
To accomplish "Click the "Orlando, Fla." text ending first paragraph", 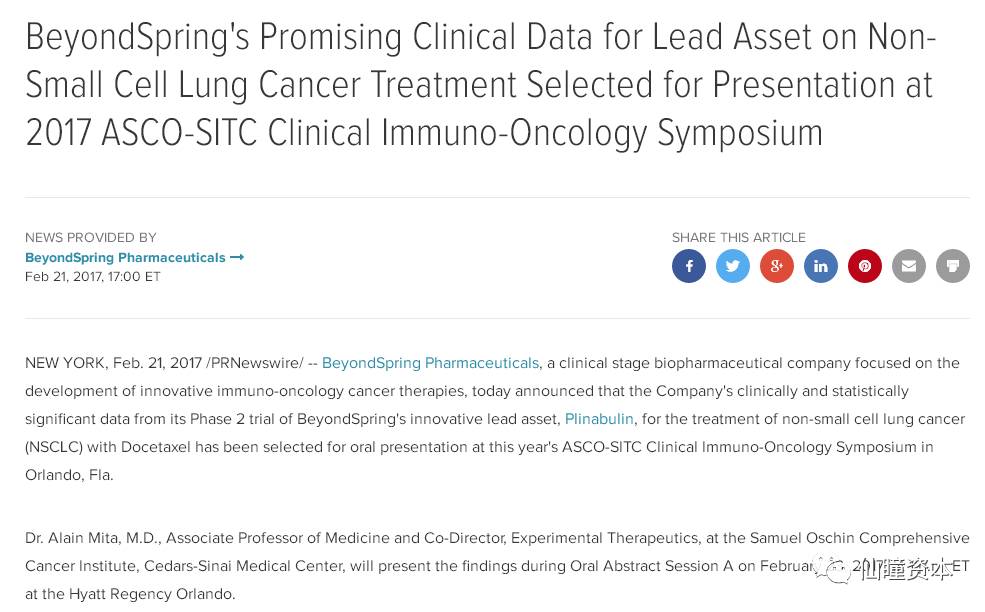I will tap(69, 475).
